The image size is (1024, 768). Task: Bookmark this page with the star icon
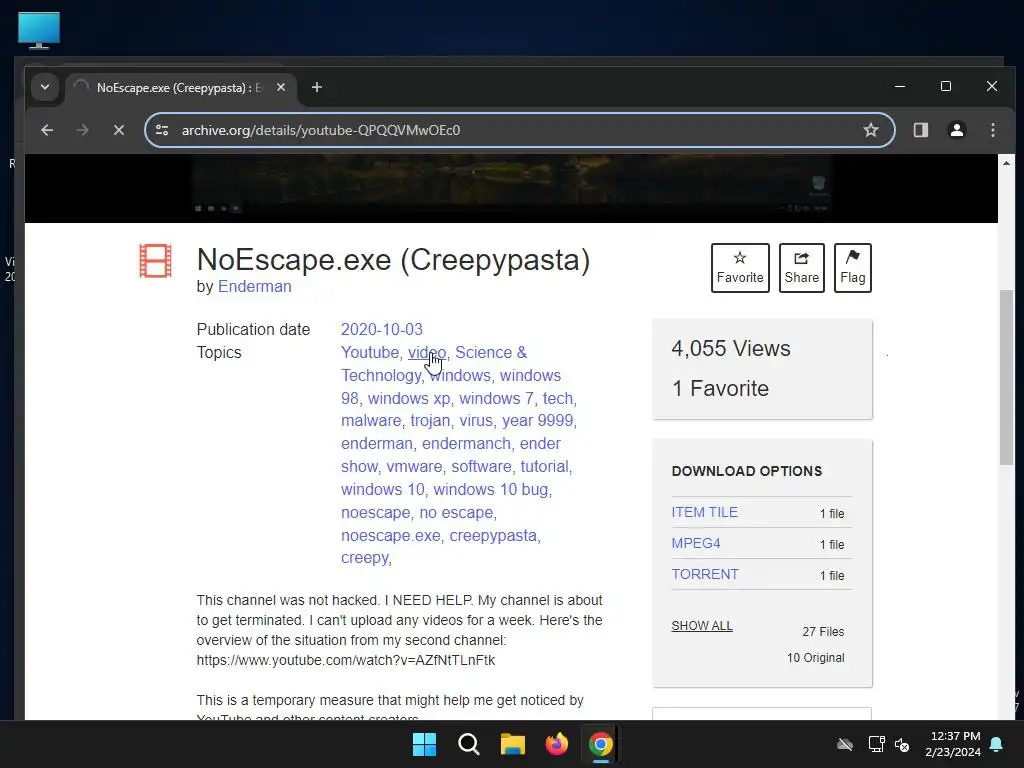point(871,130)
